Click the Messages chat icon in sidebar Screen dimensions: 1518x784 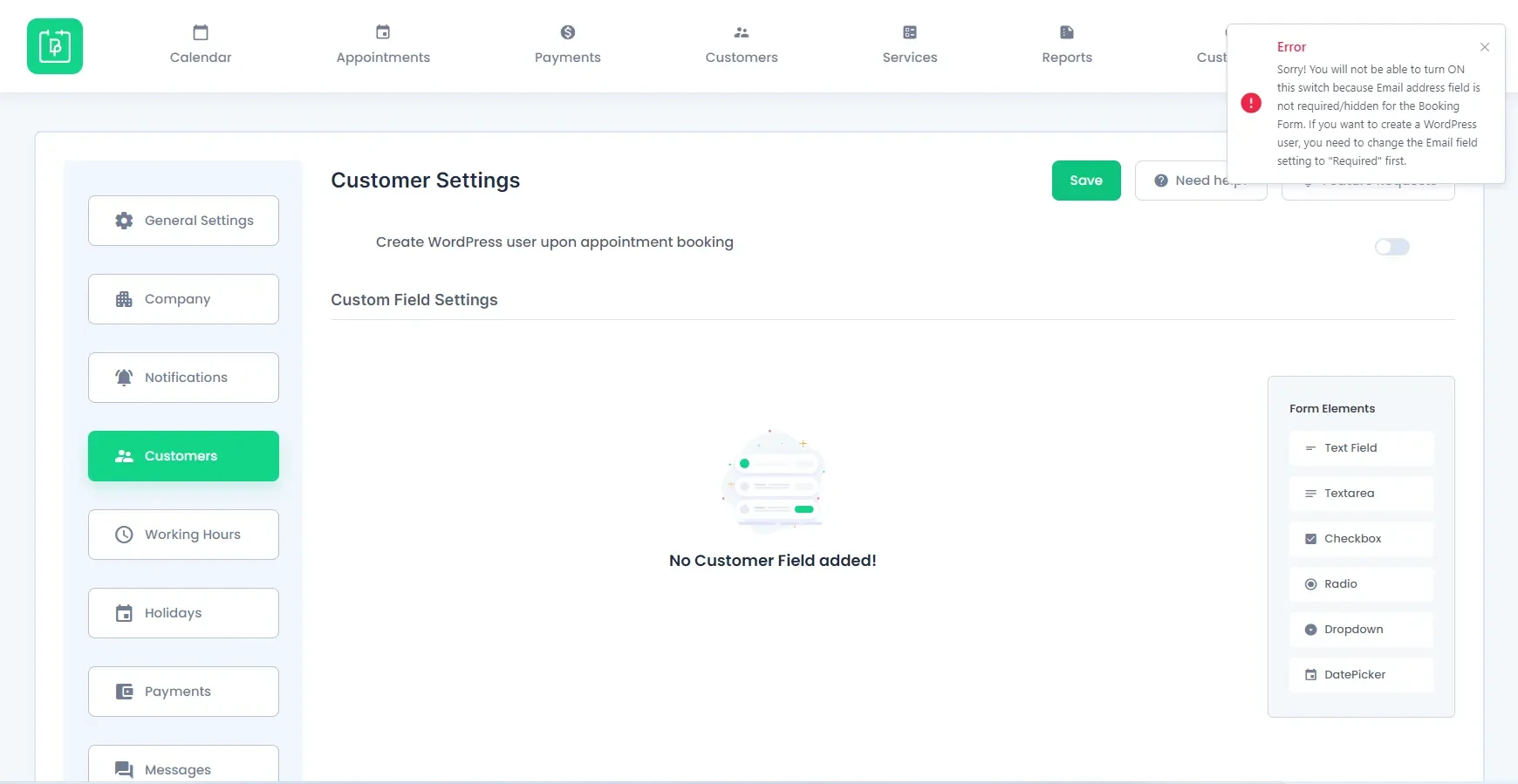tap(124, 770)
